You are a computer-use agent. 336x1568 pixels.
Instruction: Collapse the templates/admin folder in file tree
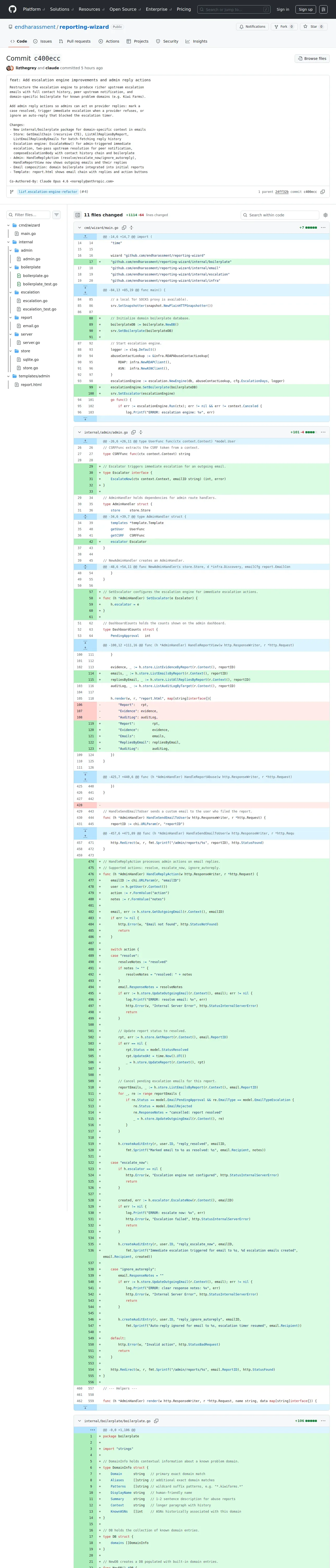pos(9,376)
